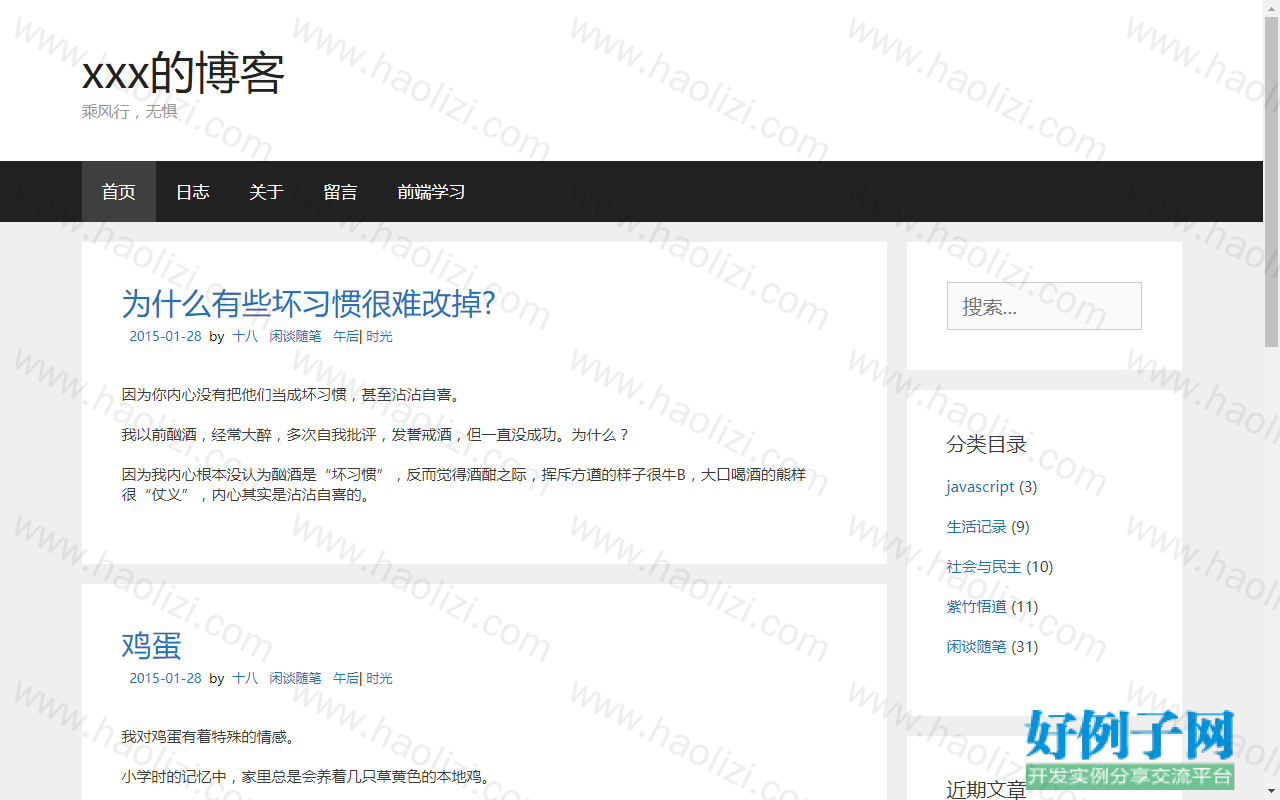Open 闲谈随笔 category under first post
Screen dimensions: 1280x800
295,337
